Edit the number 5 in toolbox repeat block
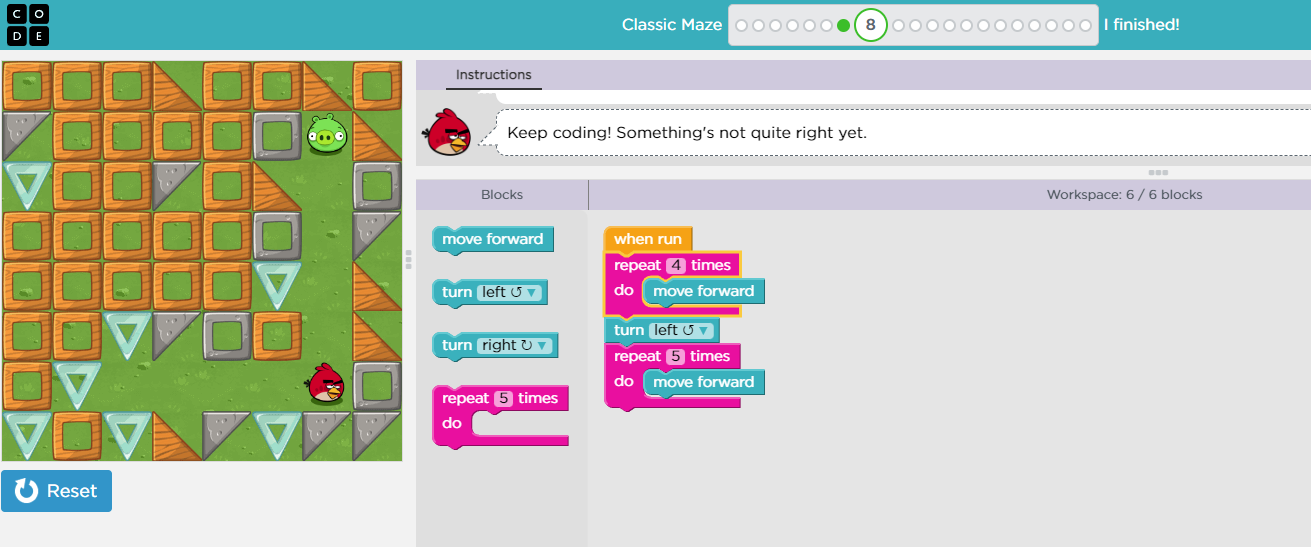The width and height of the screenshot is (1311, 547). pos(504,399)
